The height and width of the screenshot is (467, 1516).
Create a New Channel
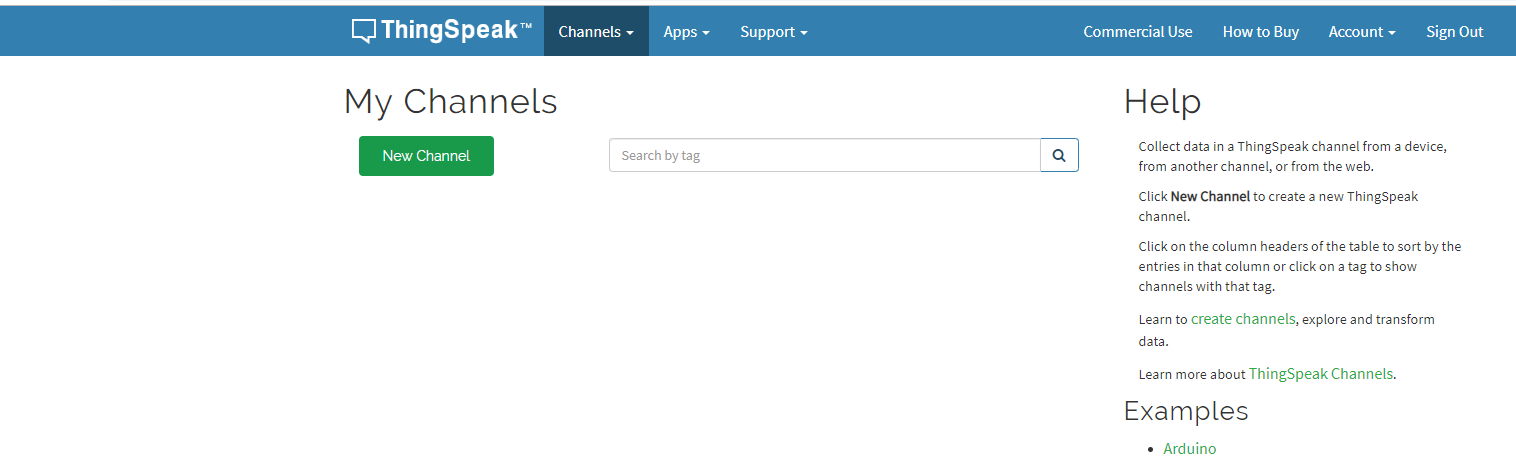(426, 156)
